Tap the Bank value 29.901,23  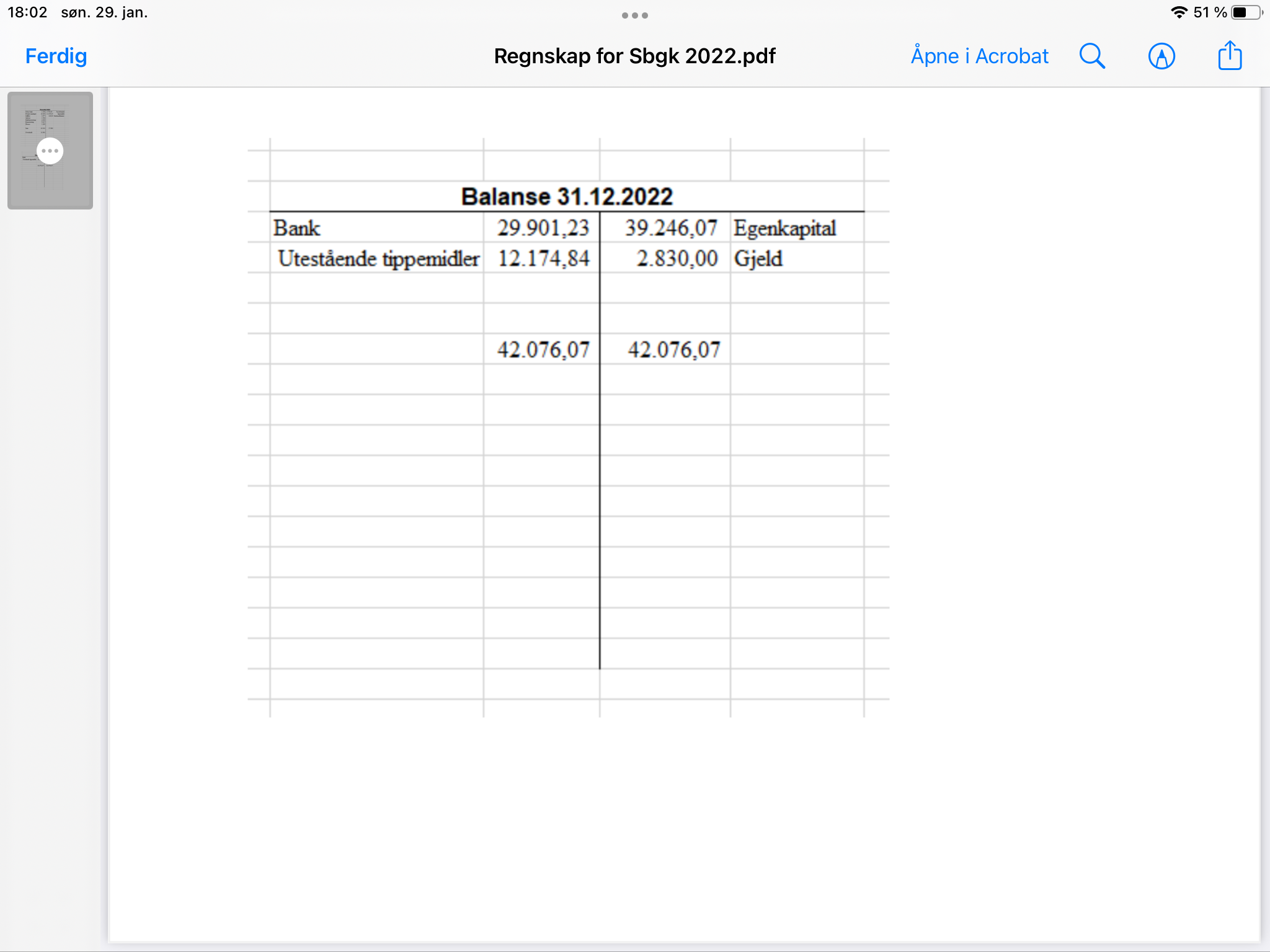[x=543, y=228]
